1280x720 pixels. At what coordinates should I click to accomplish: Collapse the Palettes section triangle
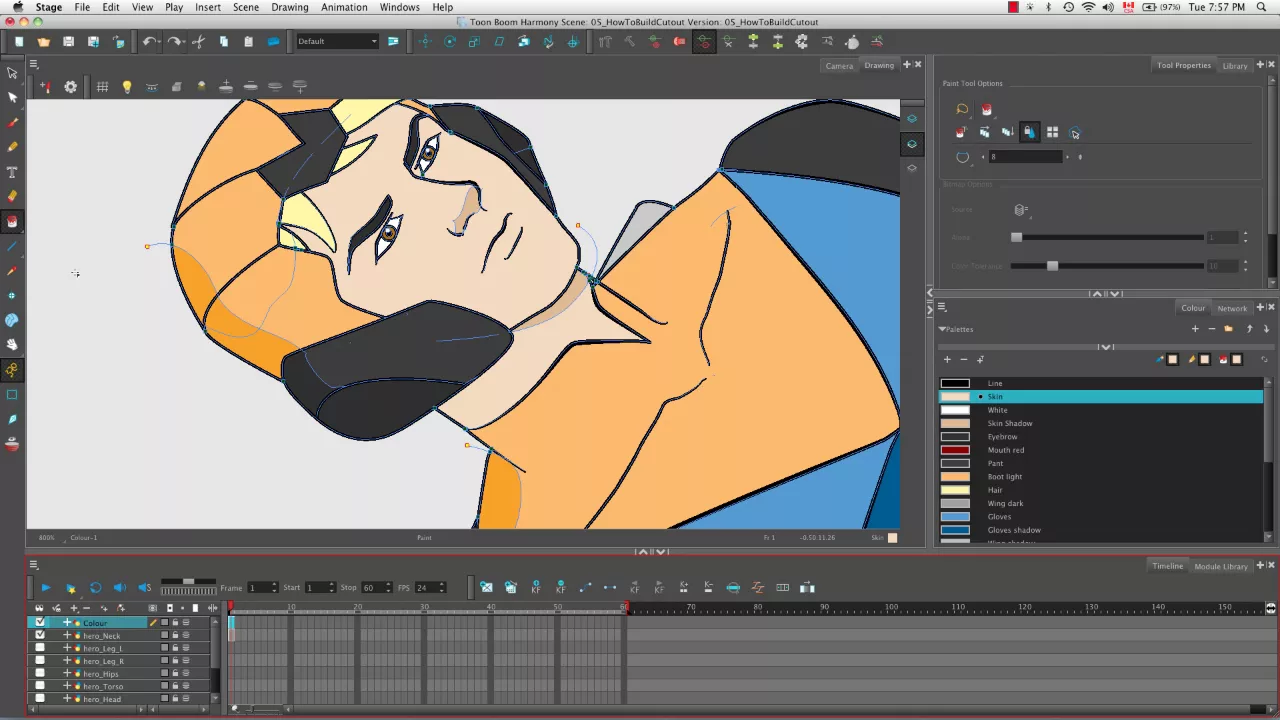(942, 329)
